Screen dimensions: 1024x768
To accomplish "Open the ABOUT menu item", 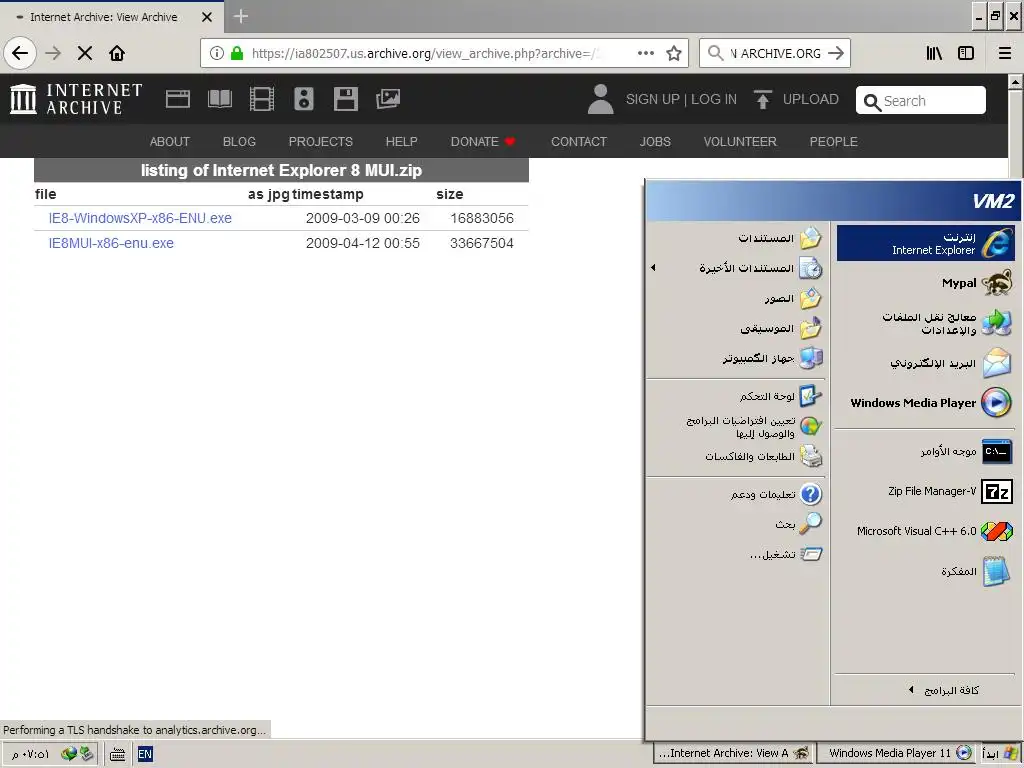I will (x=170, y=142).
